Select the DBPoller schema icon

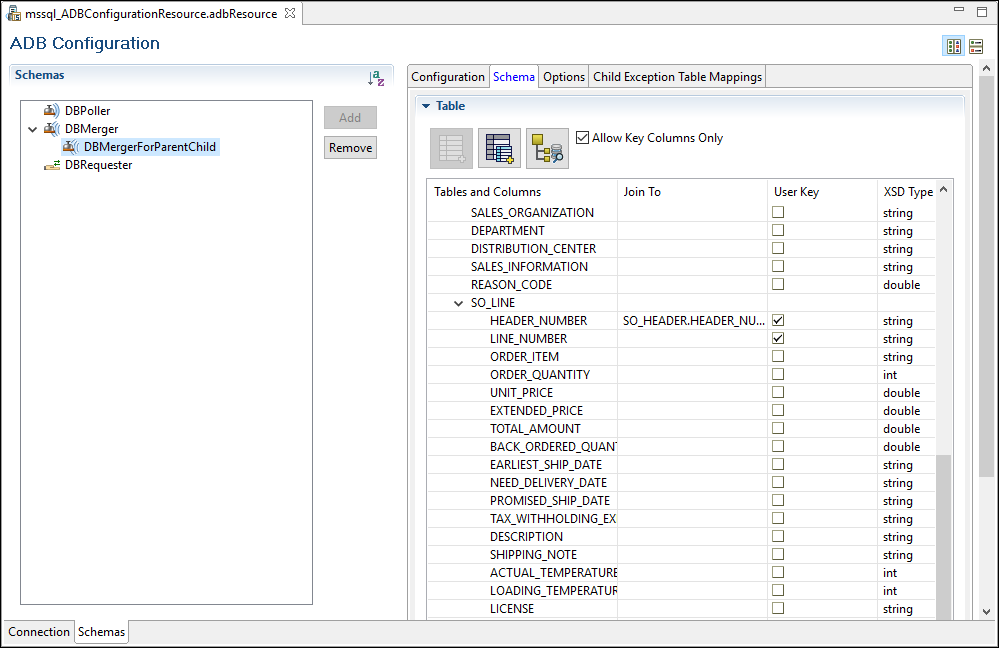point(51,111)
